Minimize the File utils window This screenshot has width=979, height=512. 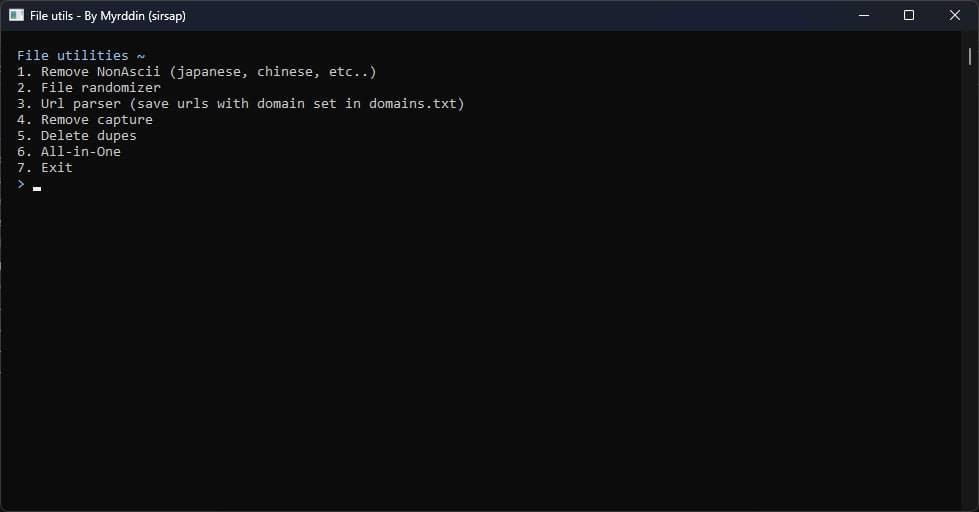(863, 15)
